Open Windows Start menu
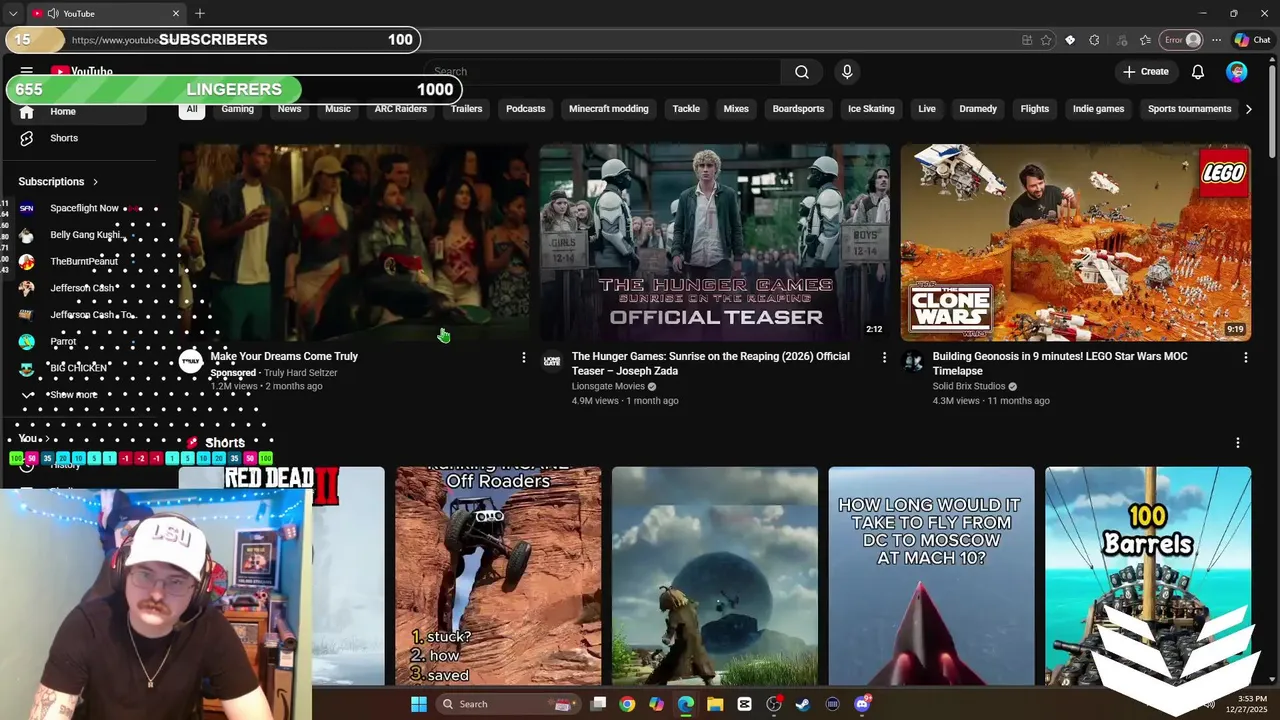1280x720 pixels. point(419,704)
